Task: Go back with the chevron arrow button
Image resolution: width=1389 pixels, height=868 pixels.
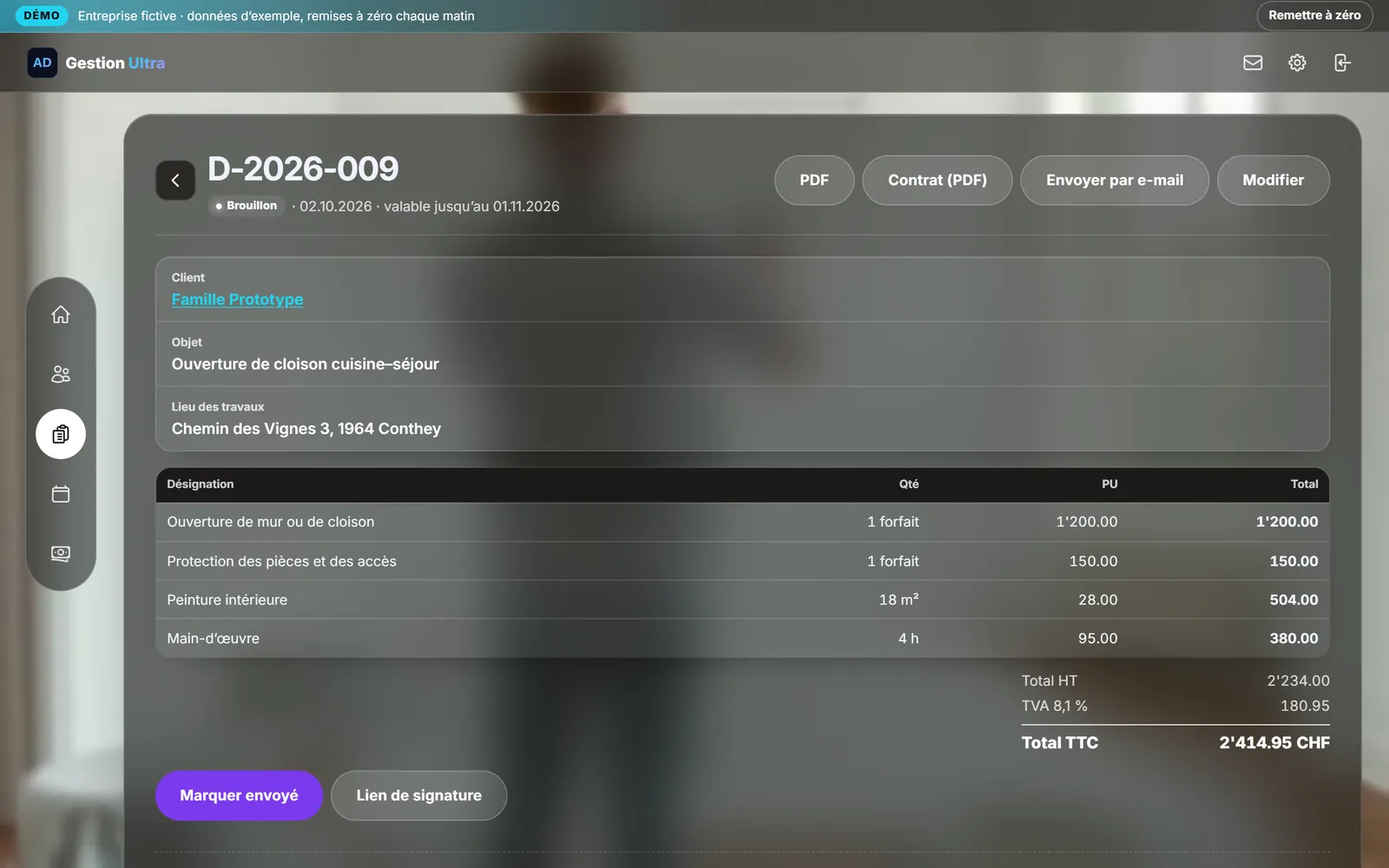Action: tap(175, 181)
